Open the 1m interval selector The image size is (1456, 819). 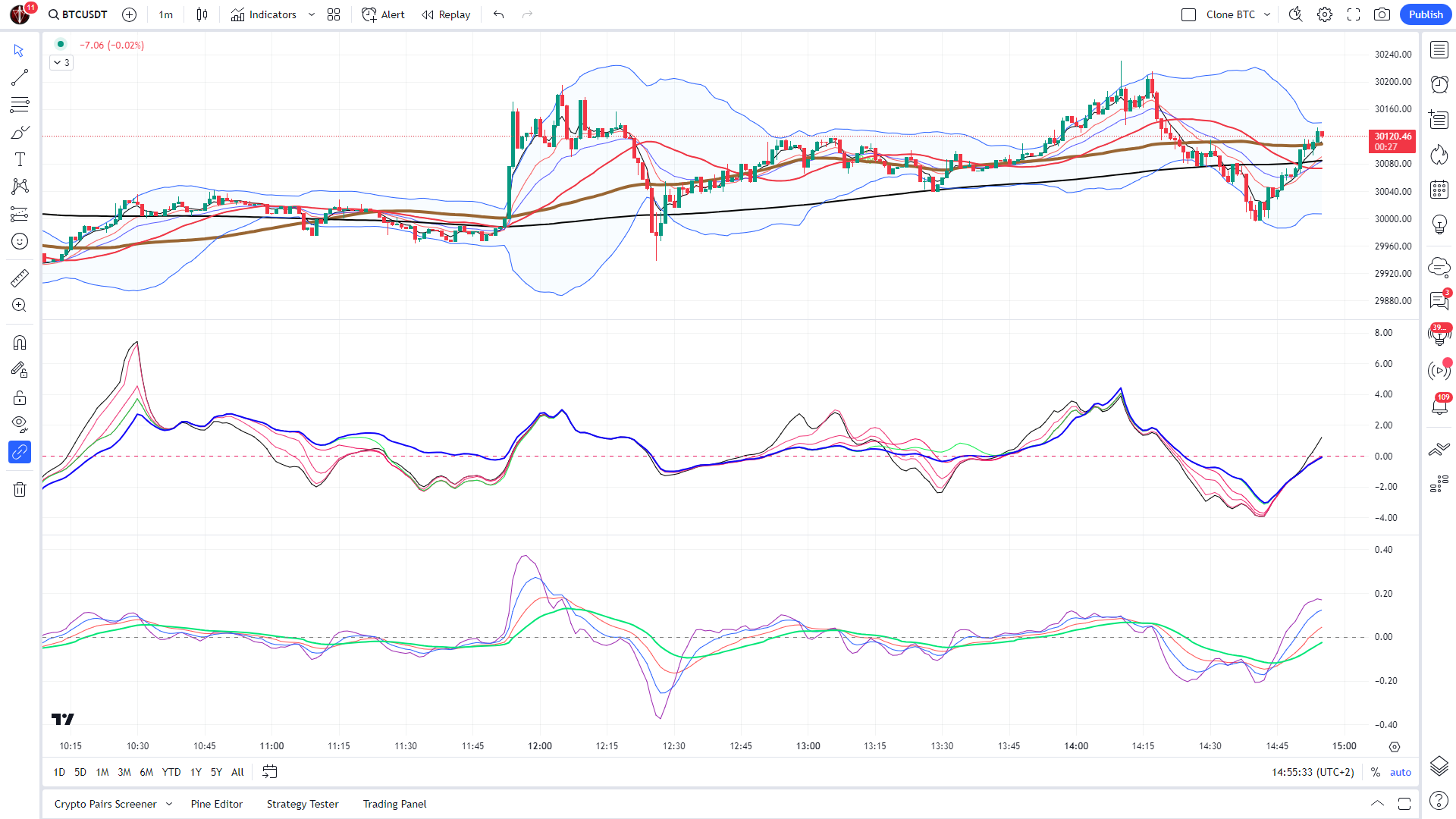pyautogui.click(x=166, y=14)
